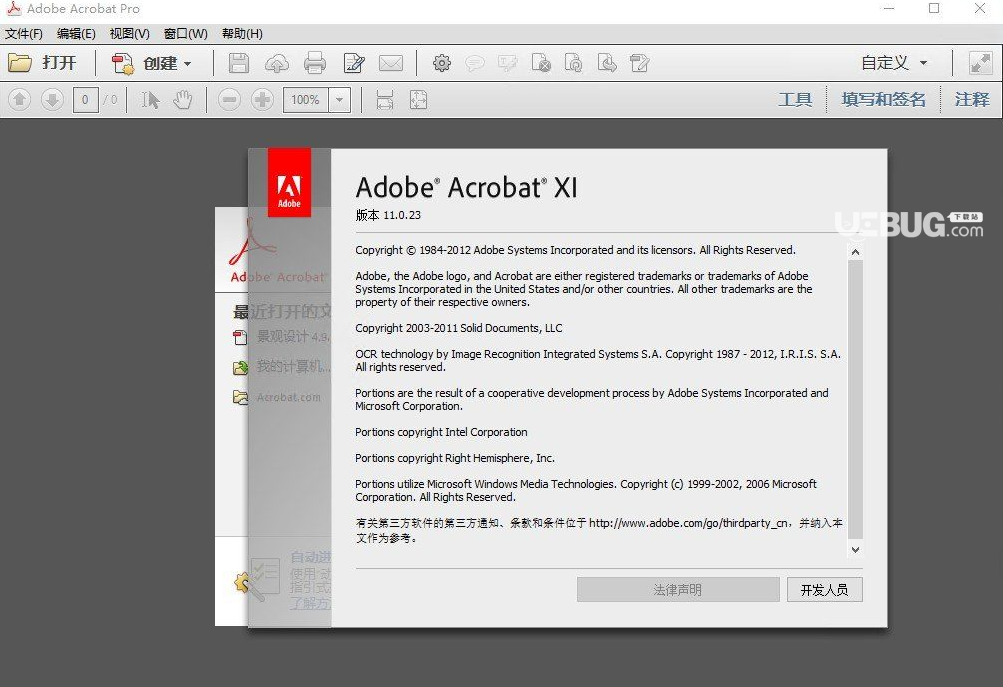The height and width of the screenshot is (687, 1003).
Task: Click 'Portions copyright Intel Corporation' text
Action: (x=441, y=432)
